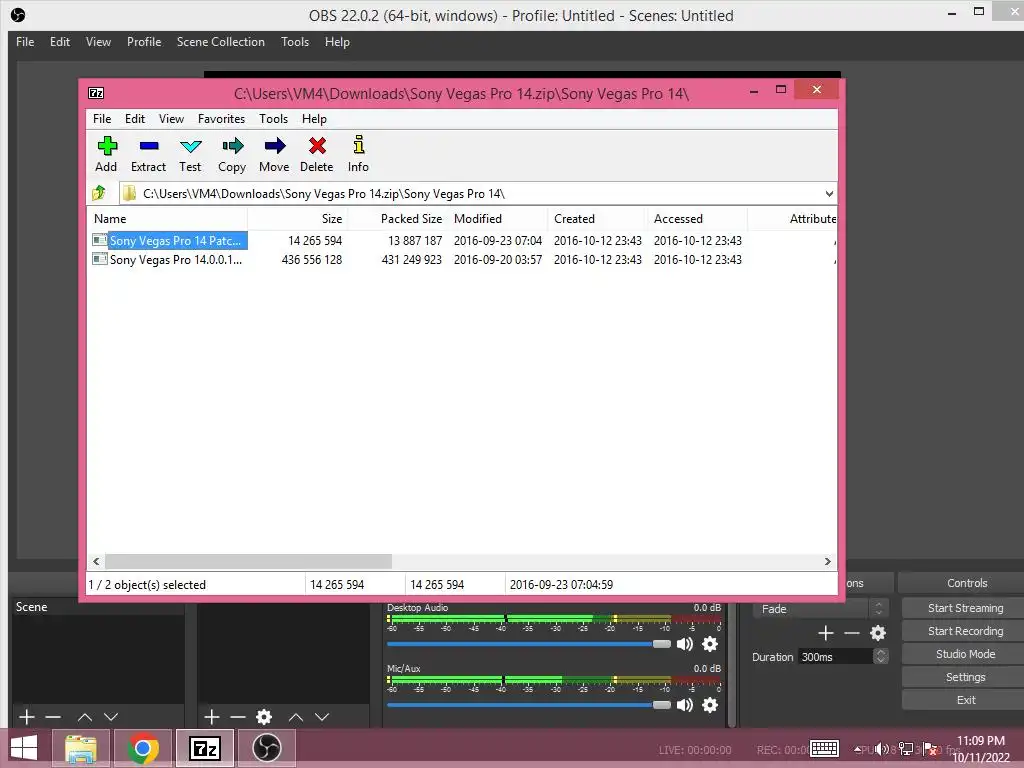Open OBS Profile menu

pos(144,42)
